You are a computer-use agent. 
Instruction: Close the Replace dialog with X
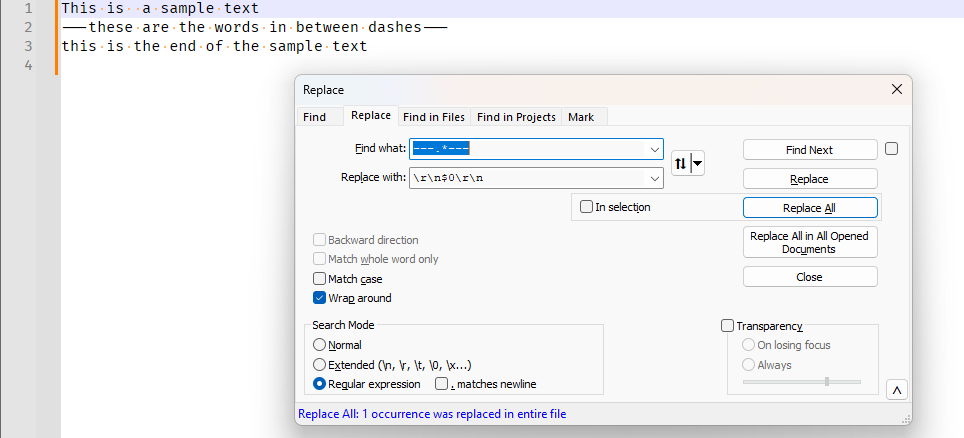coord(896,89)
